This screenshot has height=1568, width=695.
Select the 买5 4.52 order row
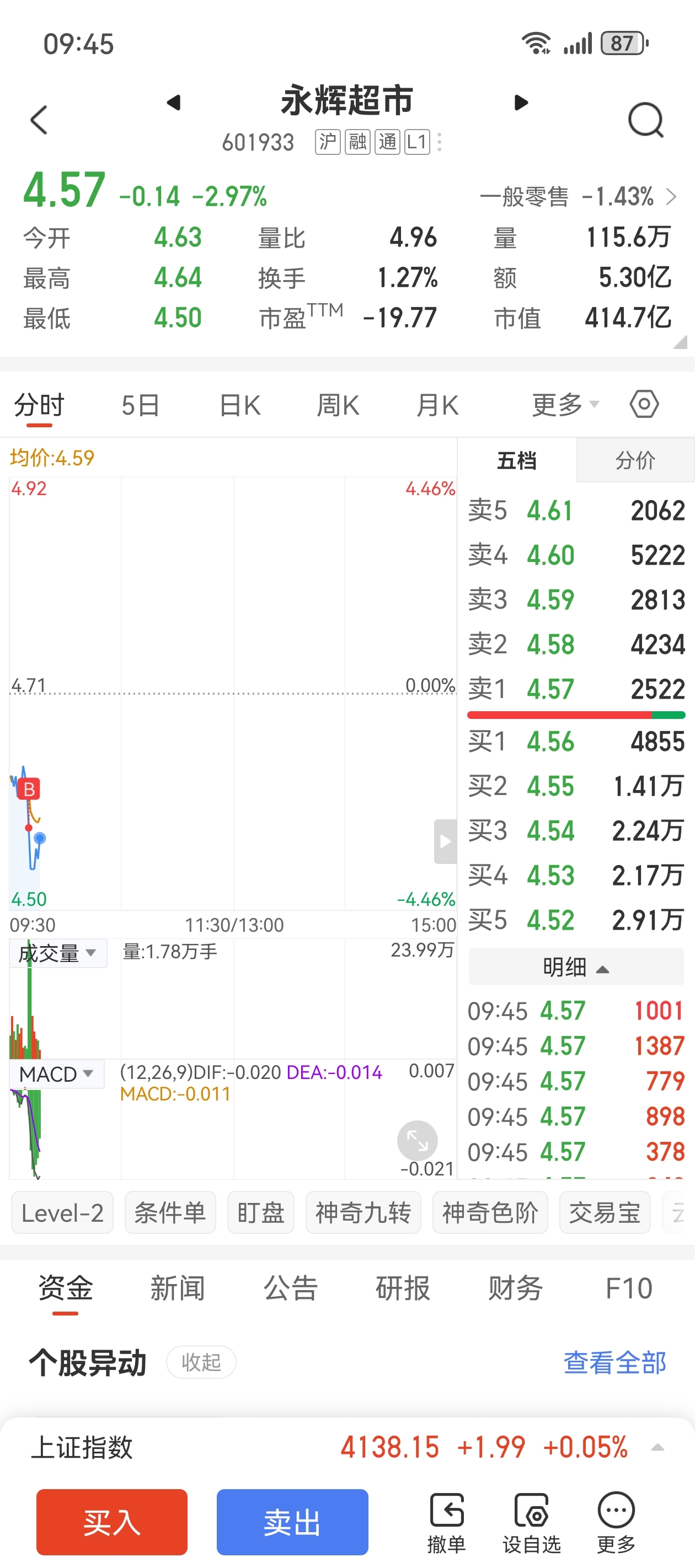tap(576, 920)
